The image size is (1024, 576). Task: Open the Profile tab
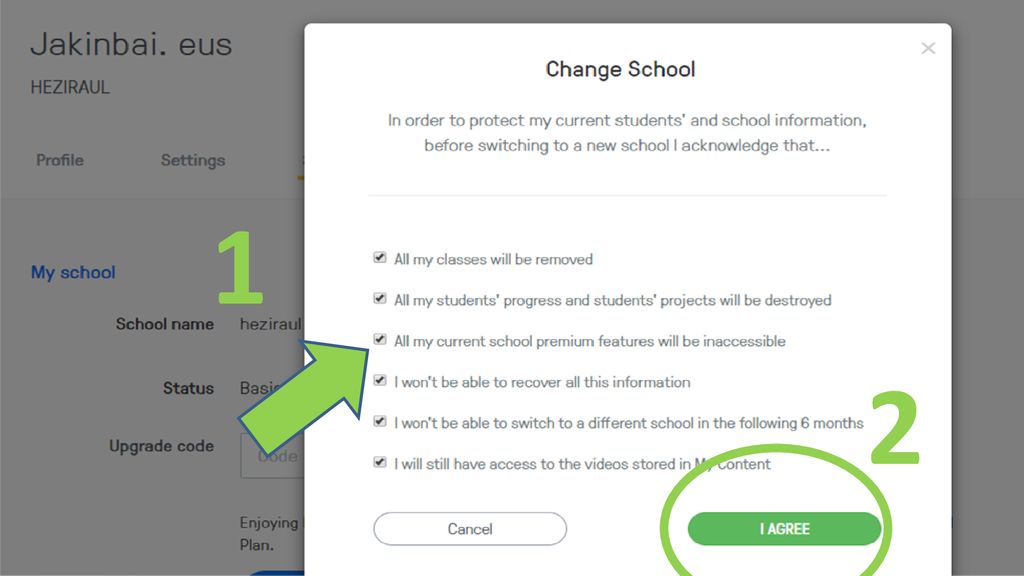pyautogui.click(x=60, y=160)
